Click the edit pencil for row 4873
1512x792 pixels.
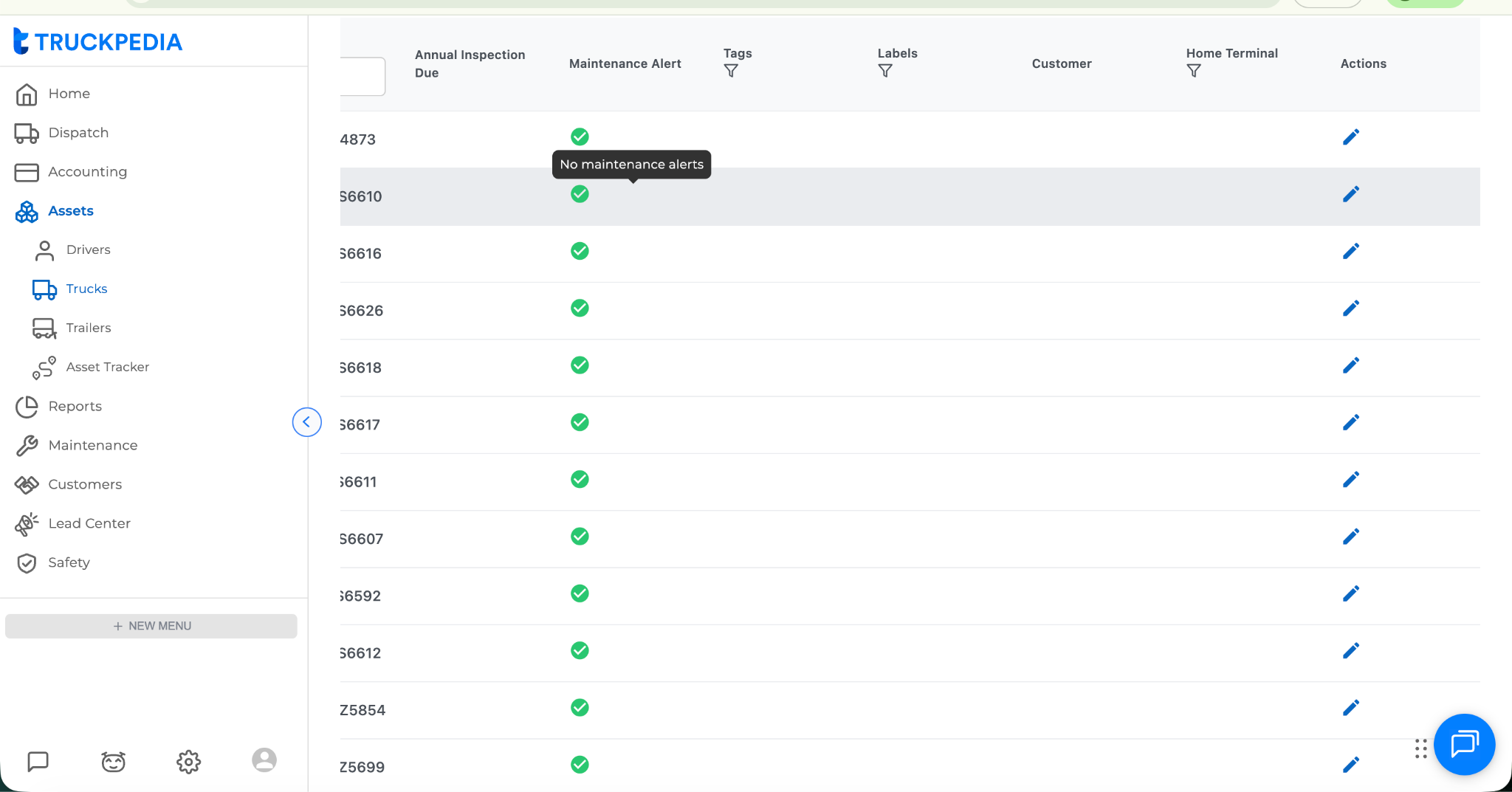[1350, 137]
